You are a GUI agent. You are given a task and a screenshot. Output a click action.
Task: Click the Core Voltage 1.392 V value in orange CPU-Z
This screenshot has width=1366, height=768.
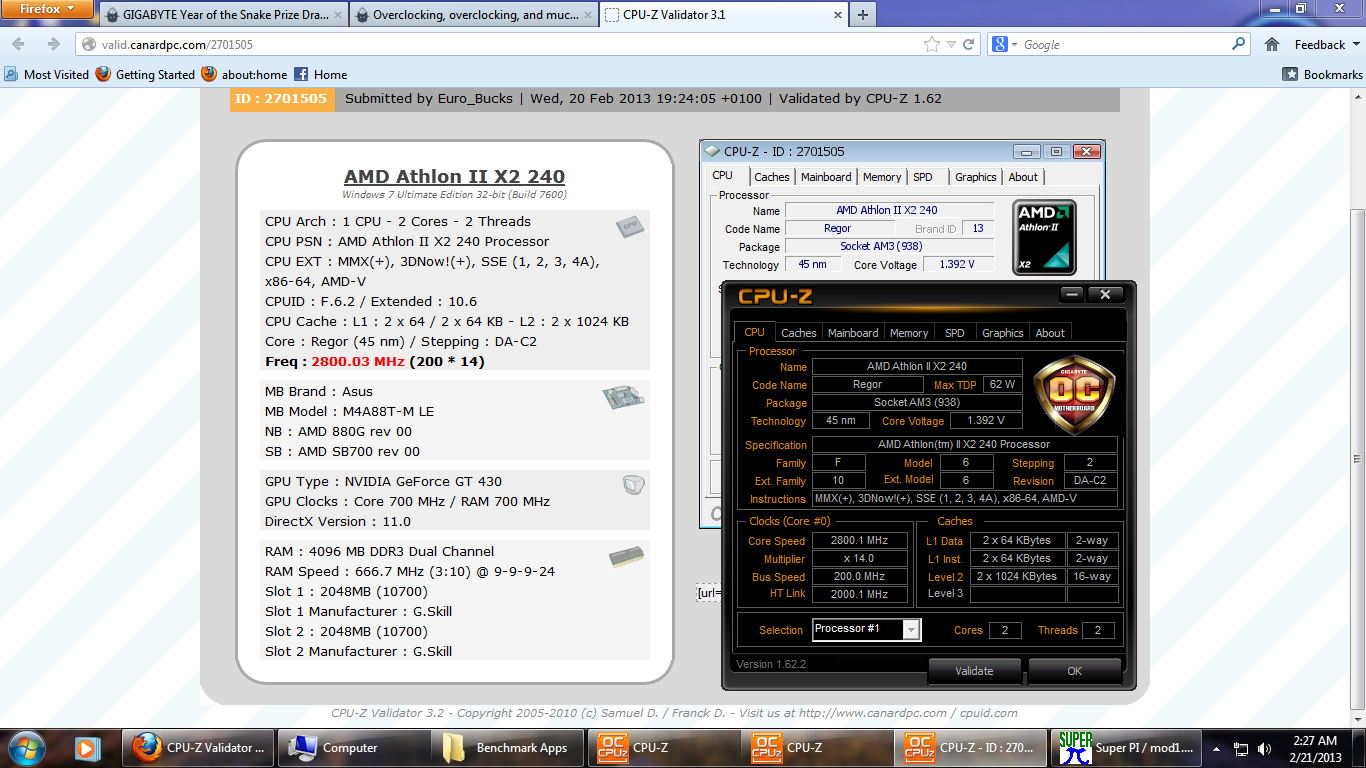986,421
